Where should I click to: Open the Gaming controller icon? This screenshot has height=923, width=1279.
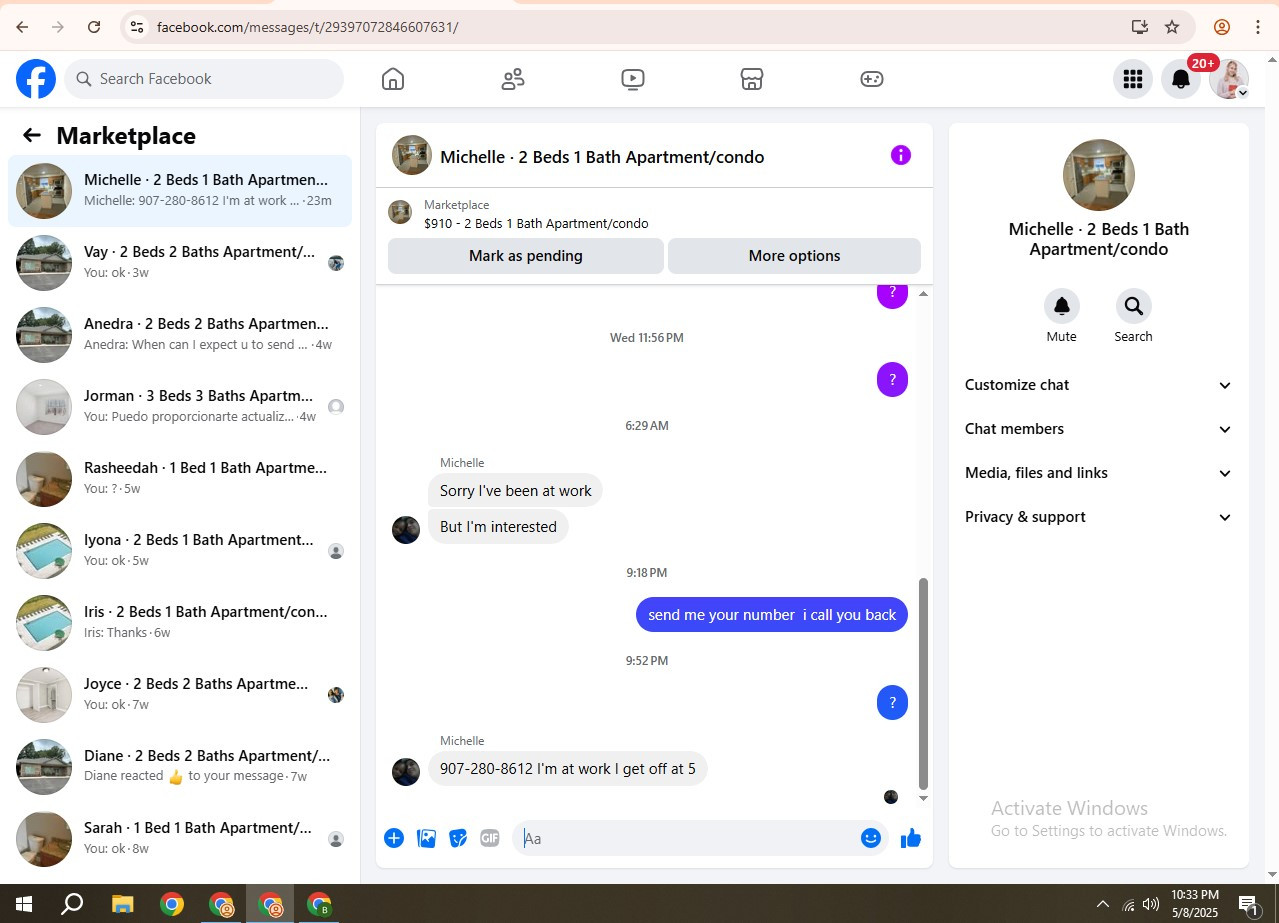pos(872,79)
